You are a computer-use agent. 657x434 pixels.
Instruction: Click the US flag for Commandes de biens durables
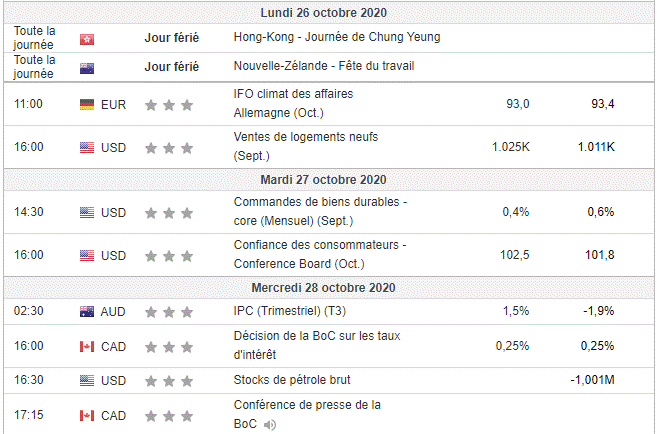click(87, 212)
